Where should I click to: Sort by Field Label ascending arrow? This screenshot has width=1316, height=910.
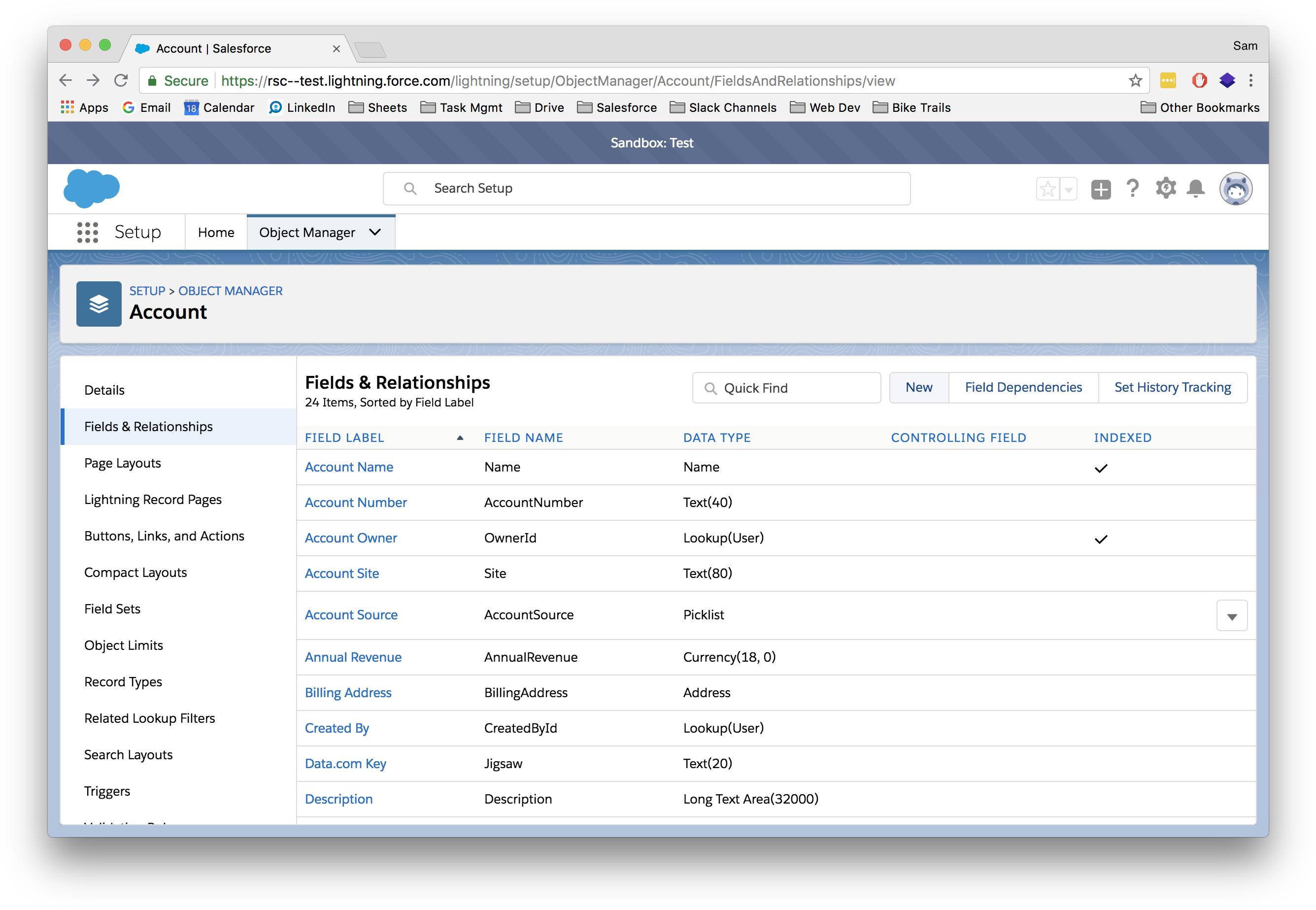(460, 438)
